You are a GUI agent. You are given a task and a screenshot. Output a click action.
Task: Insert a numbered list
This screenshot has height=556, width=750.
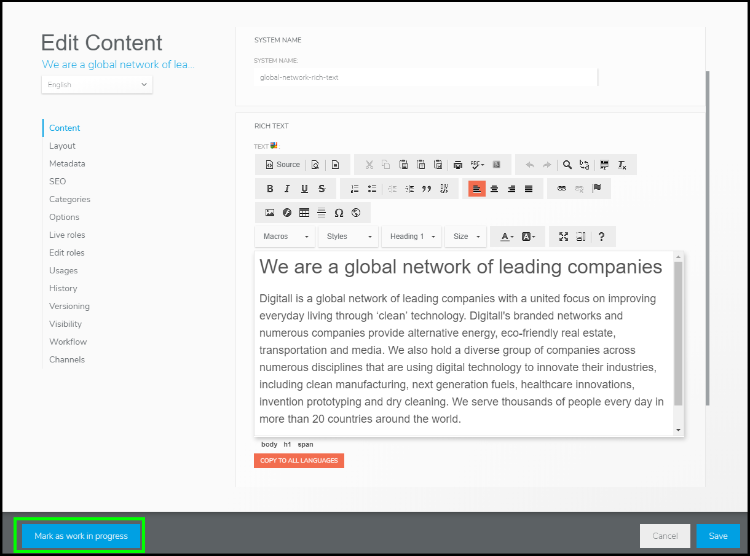pos(354,189)
